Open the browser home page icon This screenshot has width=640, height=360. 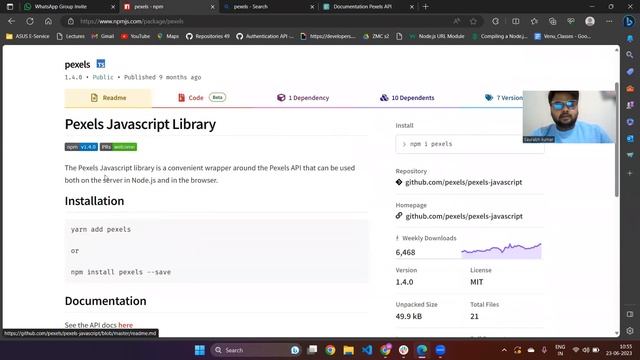click(x=48, y=21)
